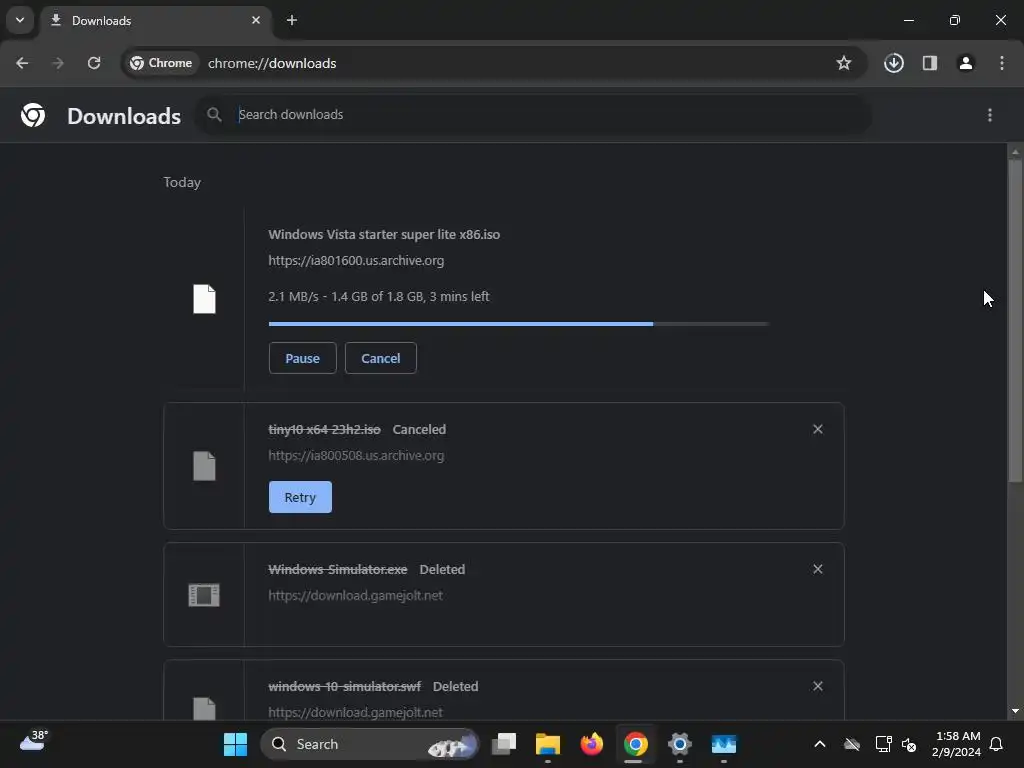
Task: Click the magnifier icon in search downloads
Action: coord(214,115)
